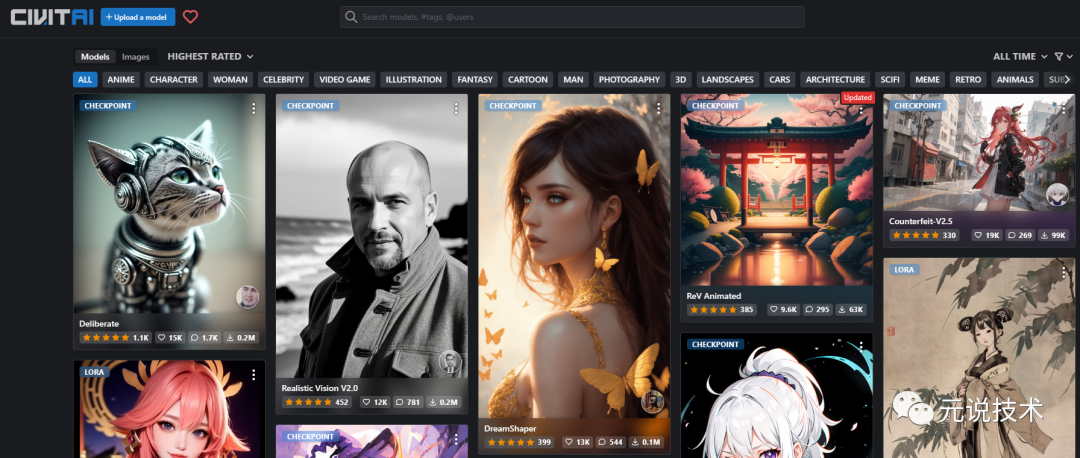Switch to Images view toggle

click(136, 57)
